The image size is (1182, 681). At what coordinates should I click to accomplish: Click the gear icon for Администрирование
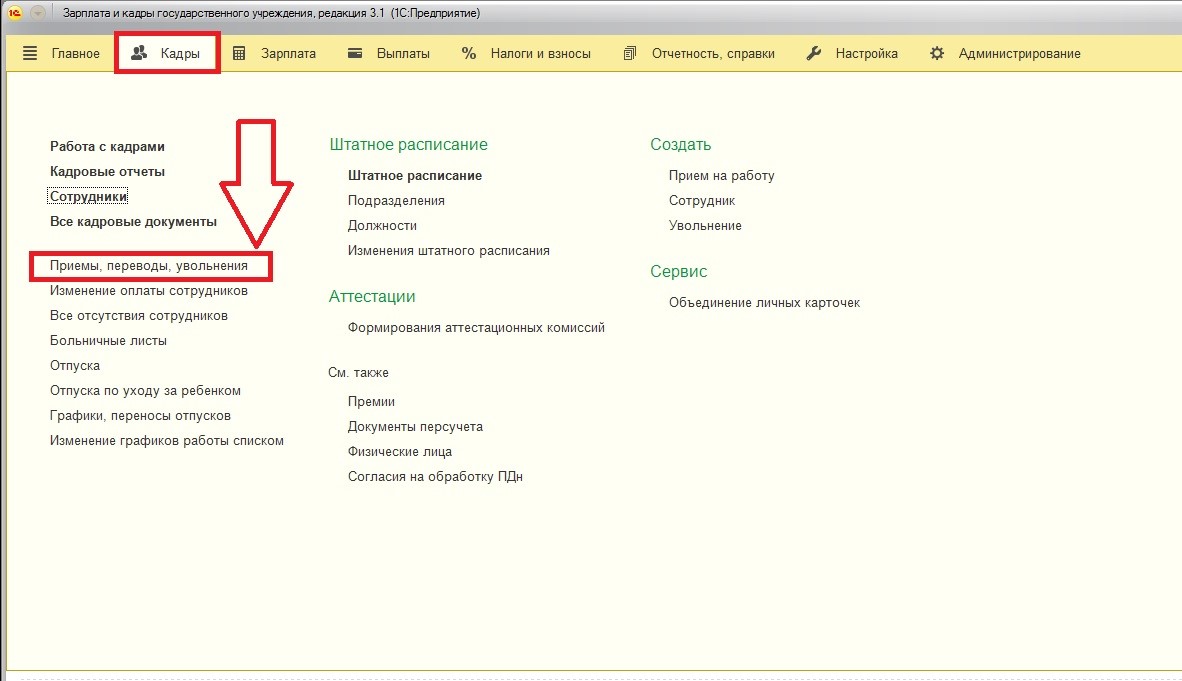coord(937,53)
